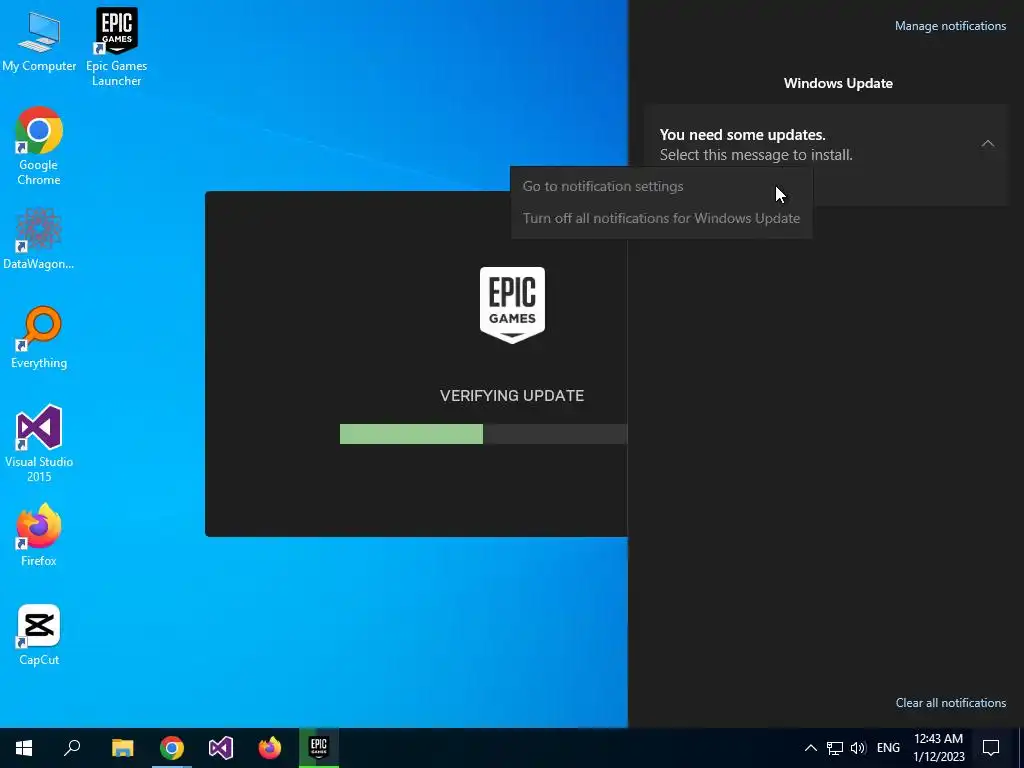Open the volume tray icon

(858, 748)
